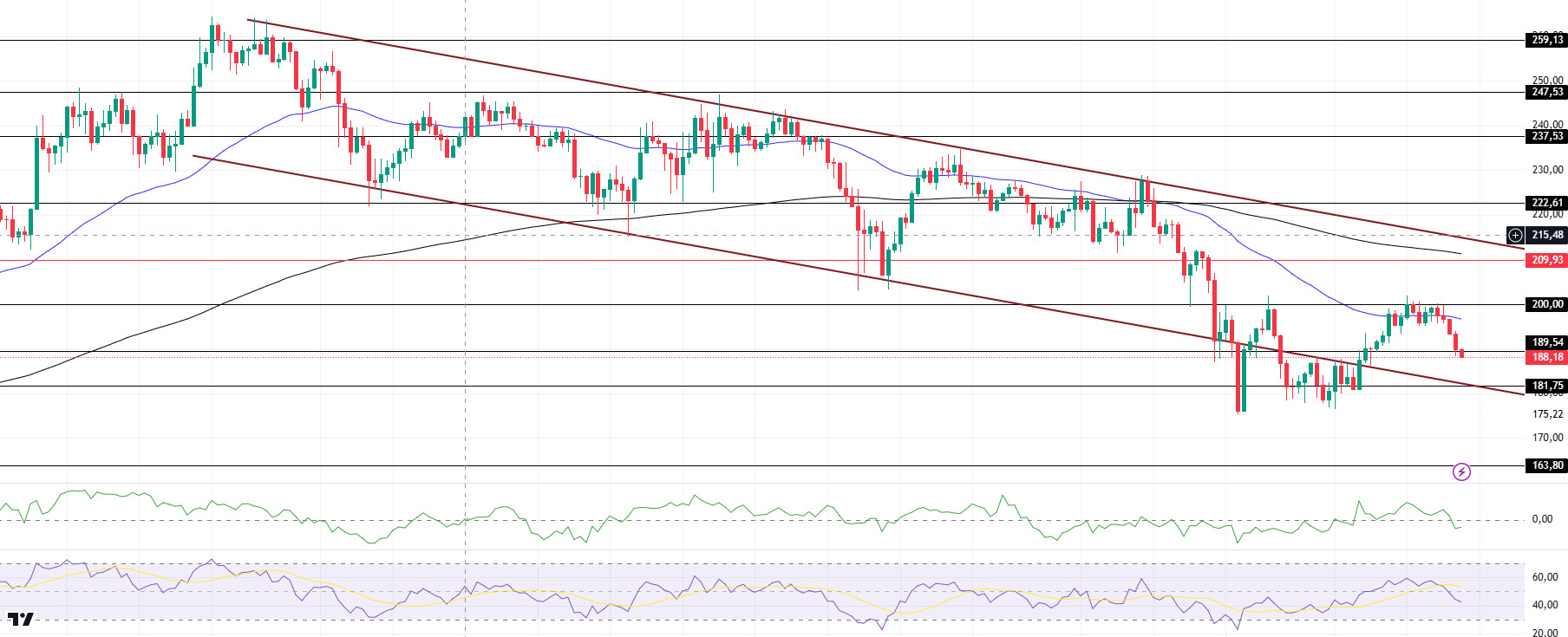Click the 40,00 RSI axis value
1568x637 pixels.
(x=1545, y=605)
